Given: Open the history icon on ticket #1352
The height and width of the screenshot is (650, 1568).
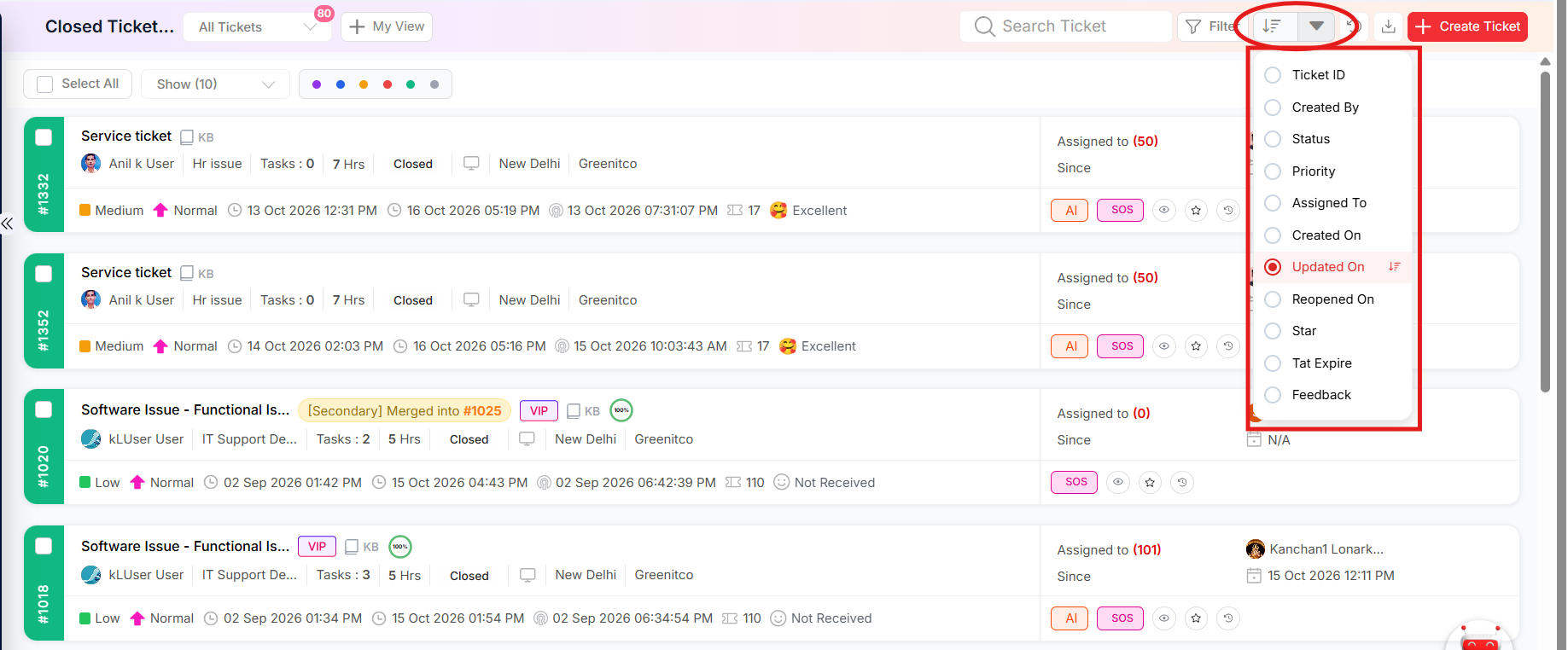Looking at the screenshot, I should click(x=1228, y=346).
